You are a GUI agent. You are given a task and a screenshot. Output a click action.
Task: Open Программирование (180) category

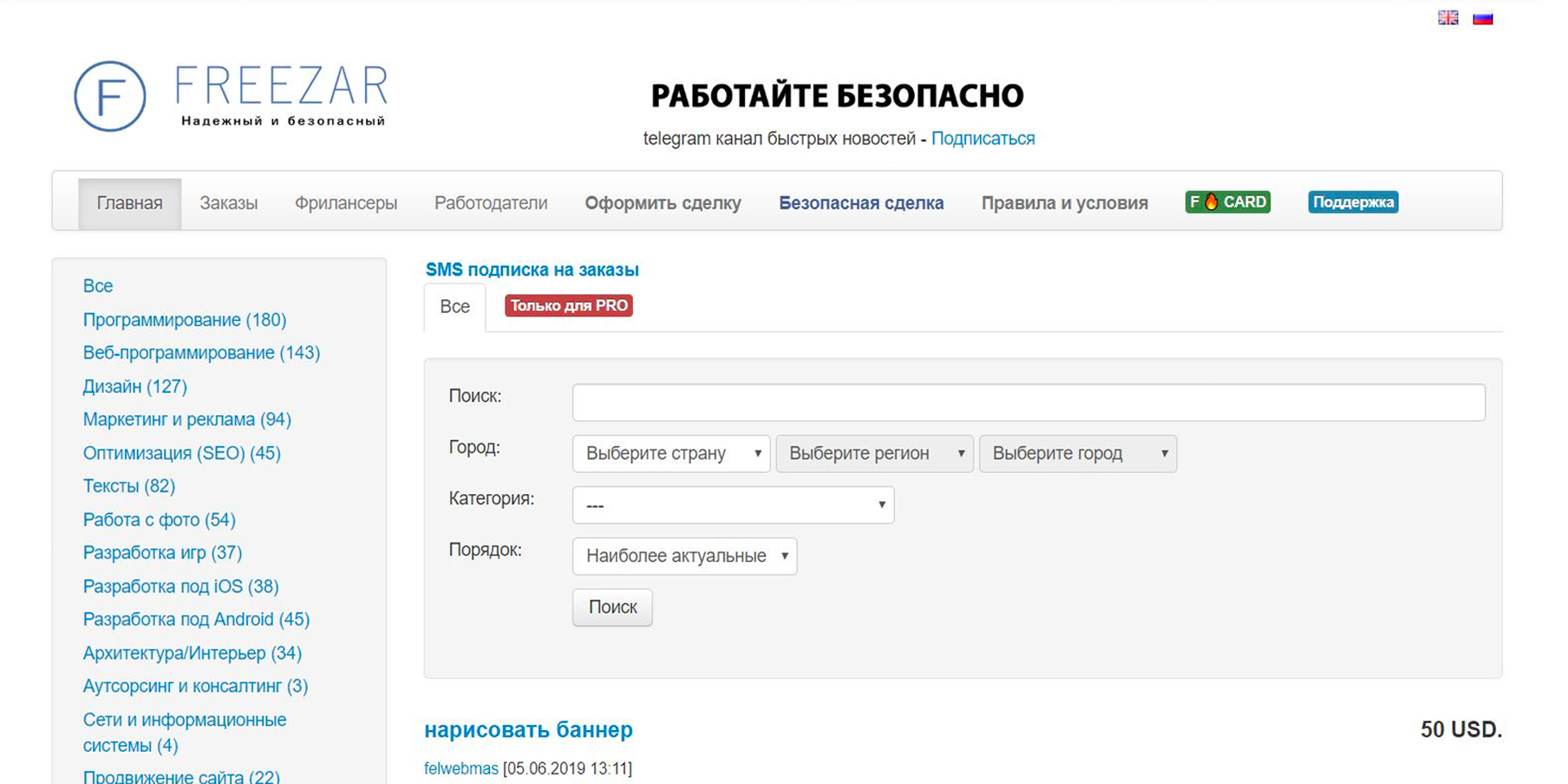click(x=185, y=319)
